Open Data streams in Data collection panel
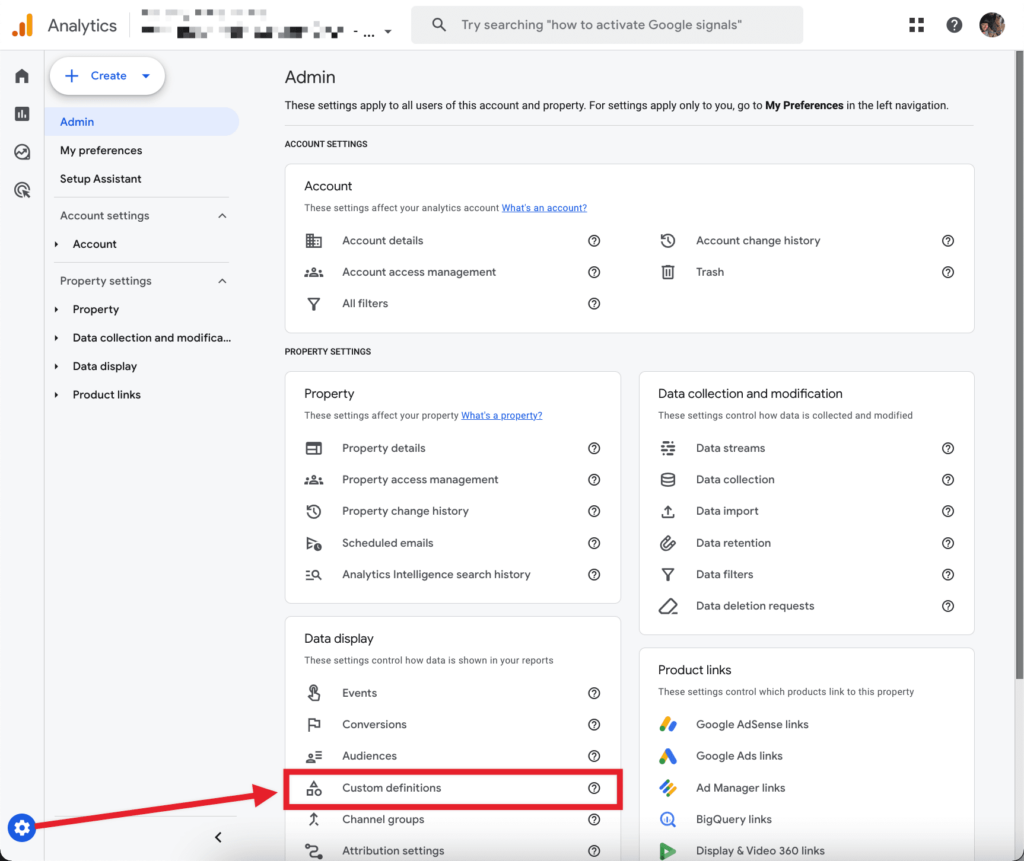The width and height of the screenshot is (1024, 861). tap(729, 448)
